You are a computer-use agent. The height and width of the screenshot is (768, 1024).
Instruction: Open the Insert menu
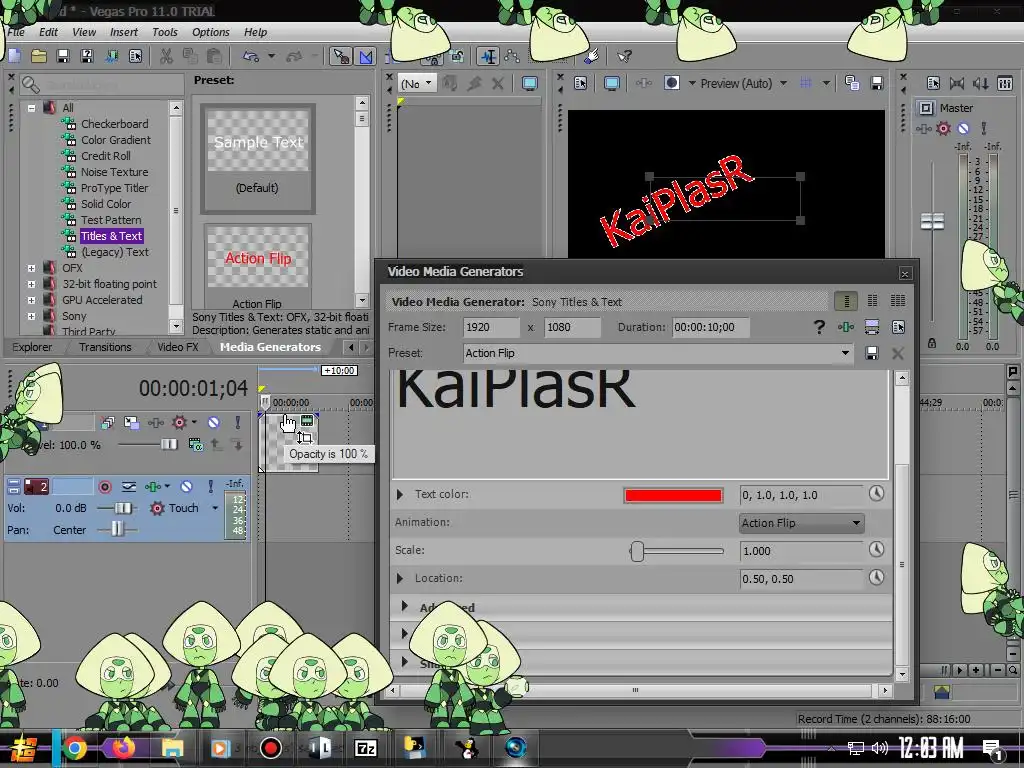[x=123, y=32]
